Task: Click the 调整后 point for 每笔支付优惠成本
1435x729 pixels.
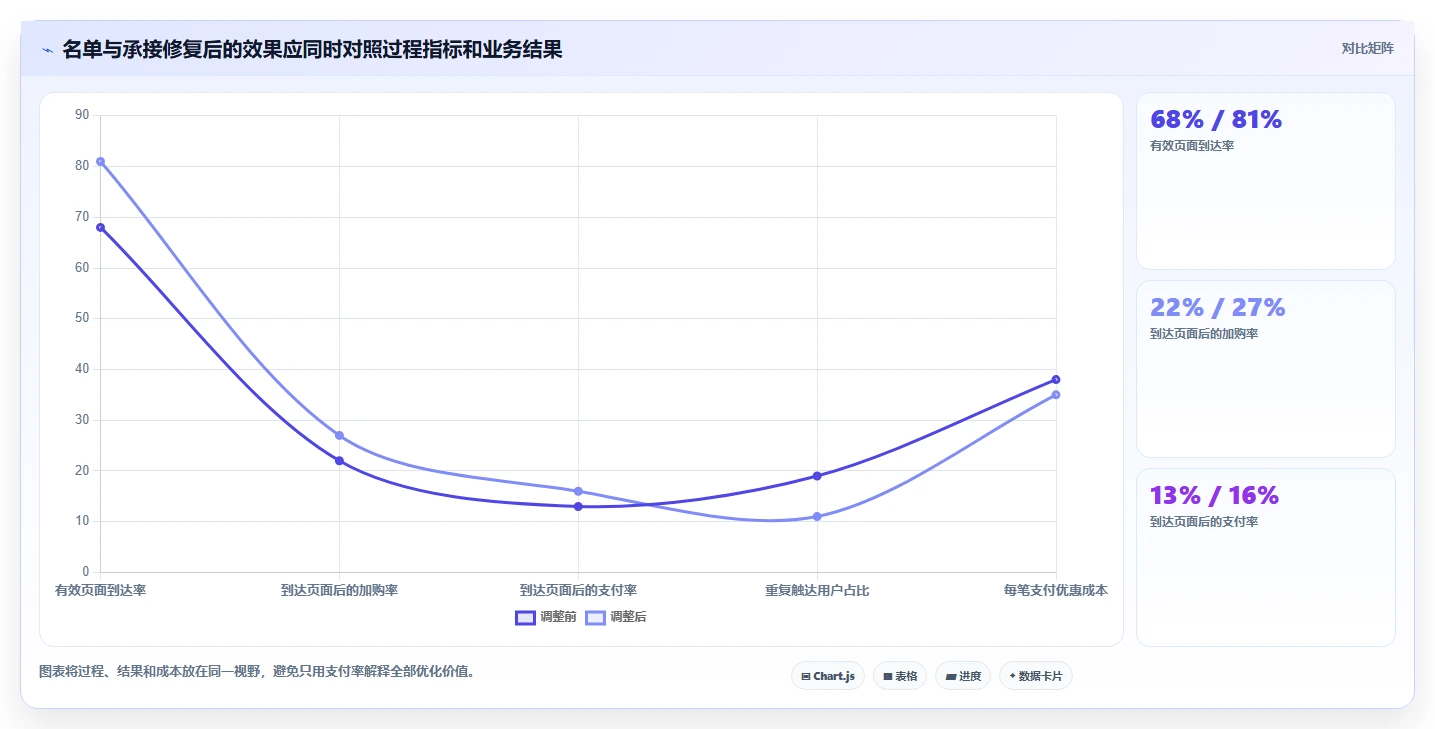Action: point(1056,395)
